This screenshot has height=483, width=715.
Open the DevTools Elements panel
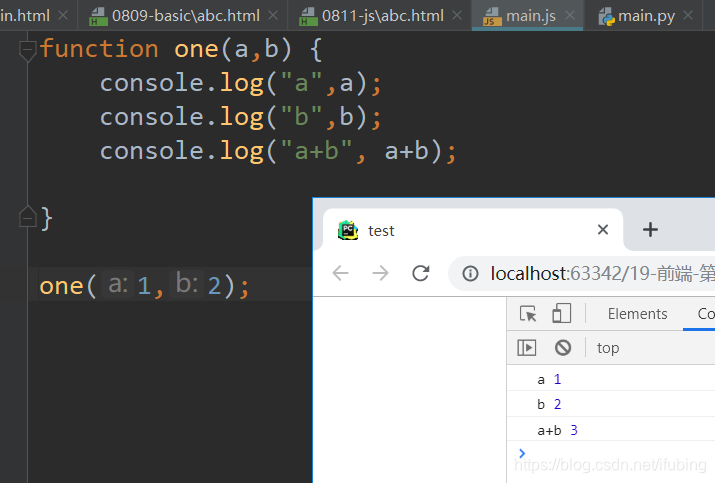pyautogui.click(x=637, y=314)
